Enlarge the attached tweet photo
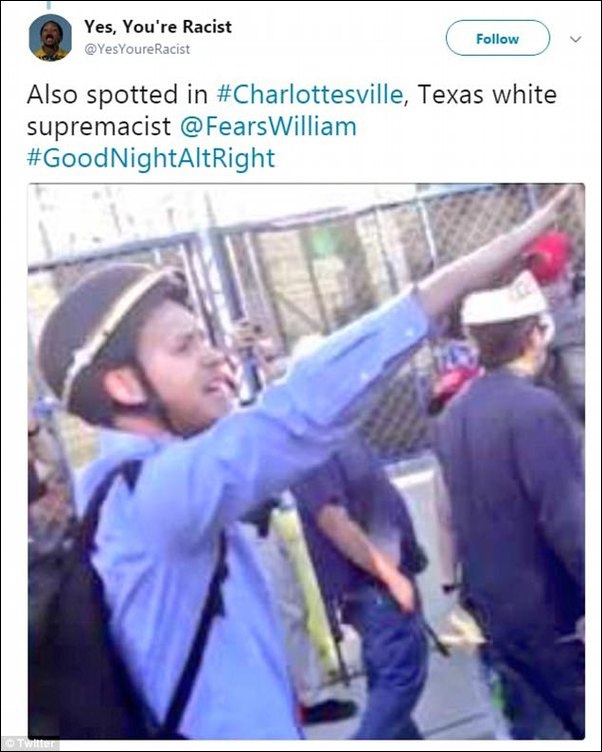The image size is (602, 752). [306, 461]
